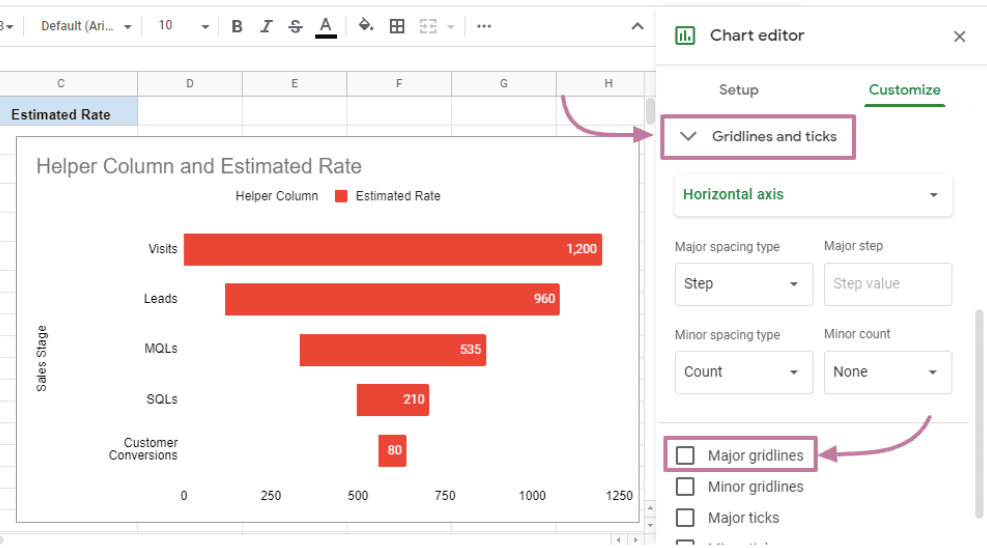The image size is (987, 548).
Task: Click the spreadsheet vertical scrollbar
Action: click(x=650, y=111)
